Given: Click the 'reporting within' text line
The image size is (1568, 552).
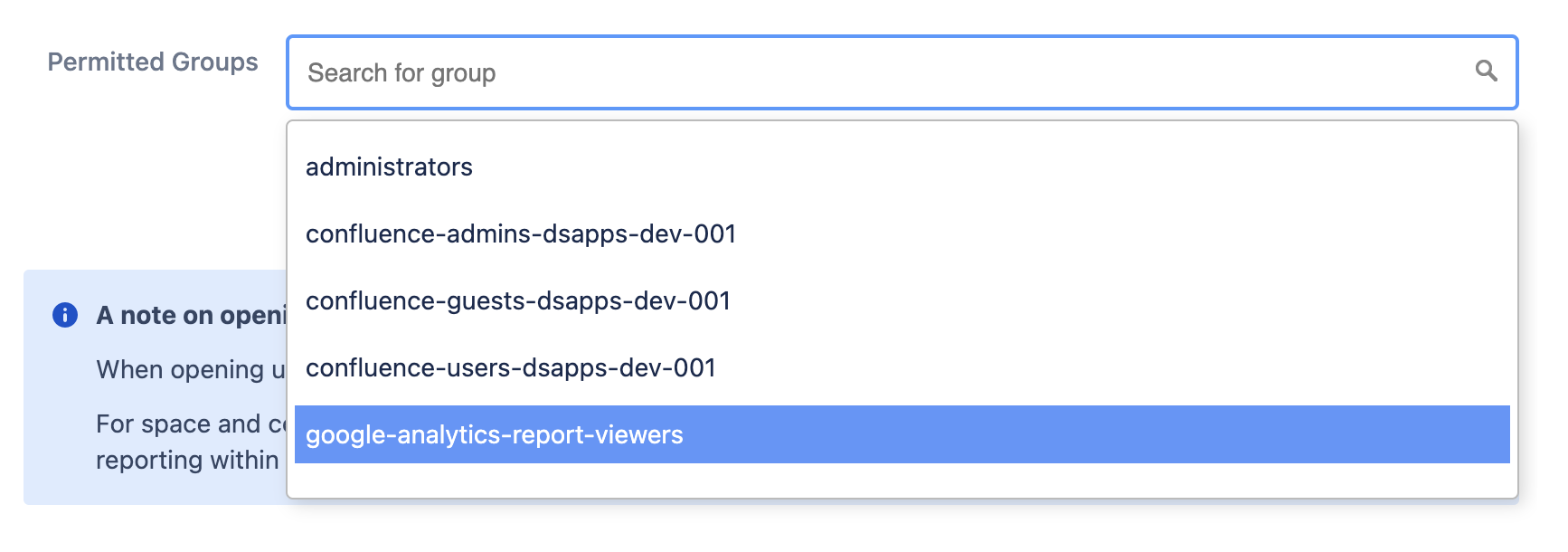Looking at the screenshot, I should click(187, 460).
